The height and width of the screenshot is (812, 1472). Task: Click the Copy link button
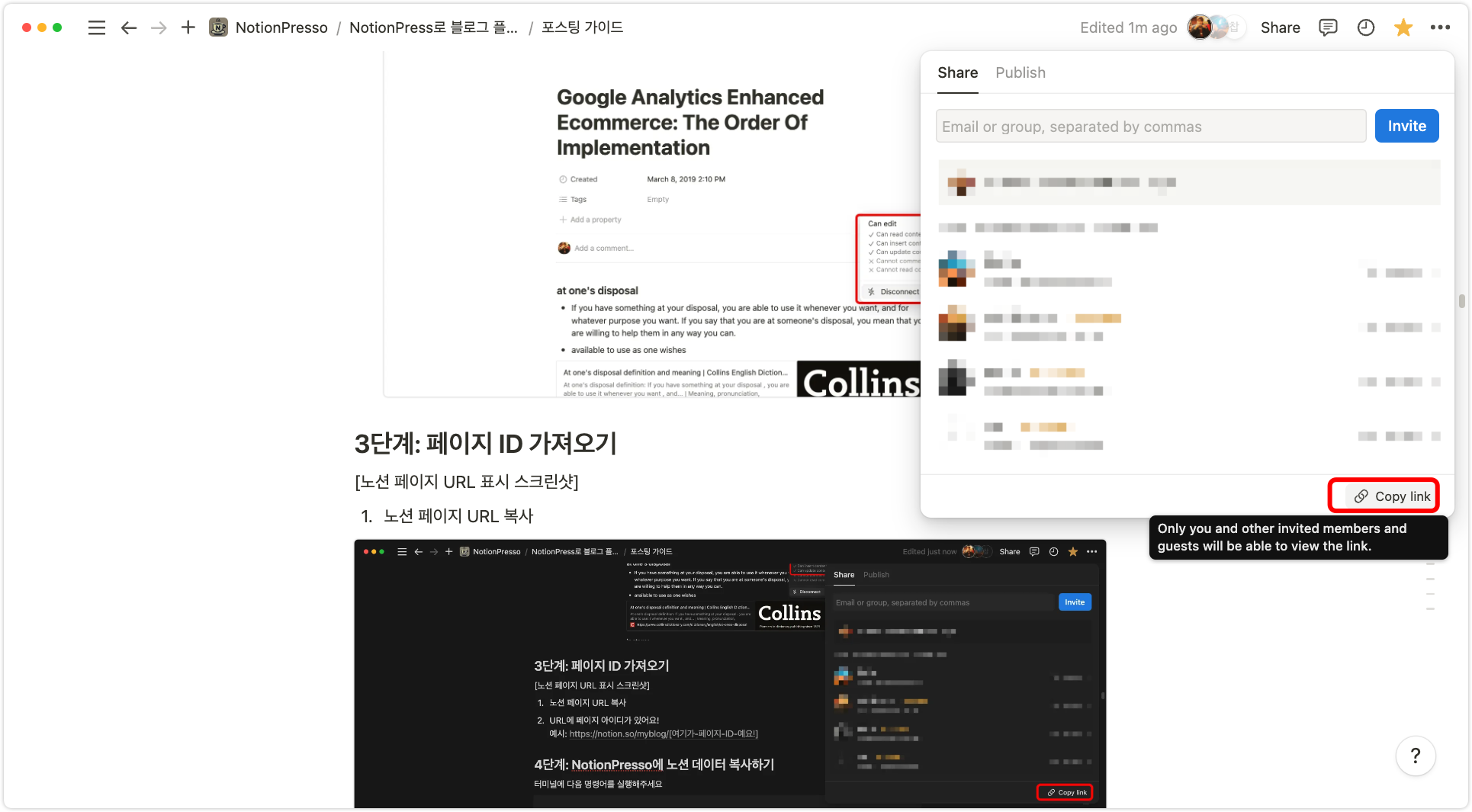[x=1393, y=496]
